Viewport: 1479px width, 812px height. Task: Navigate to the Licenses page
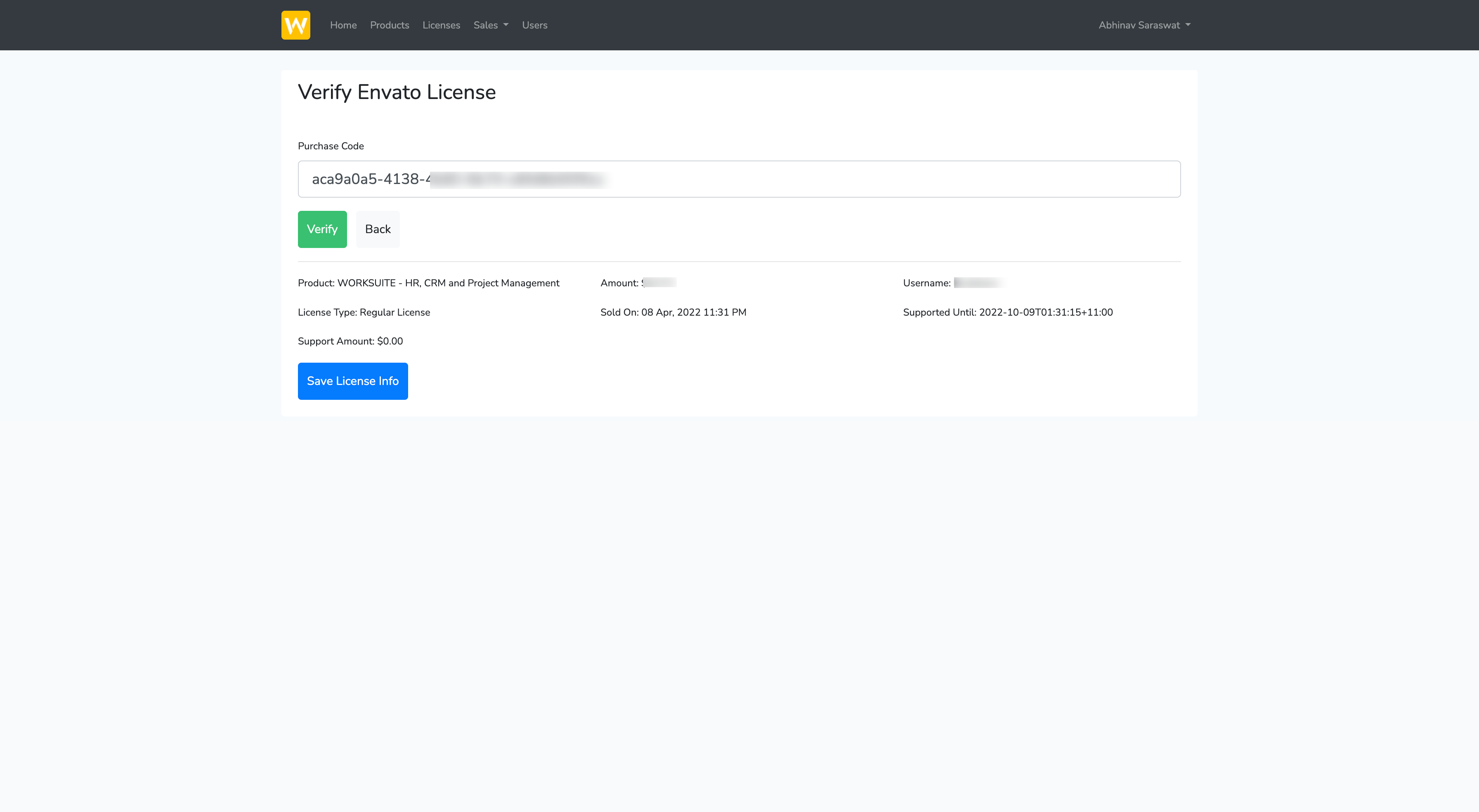pos(441,25)
